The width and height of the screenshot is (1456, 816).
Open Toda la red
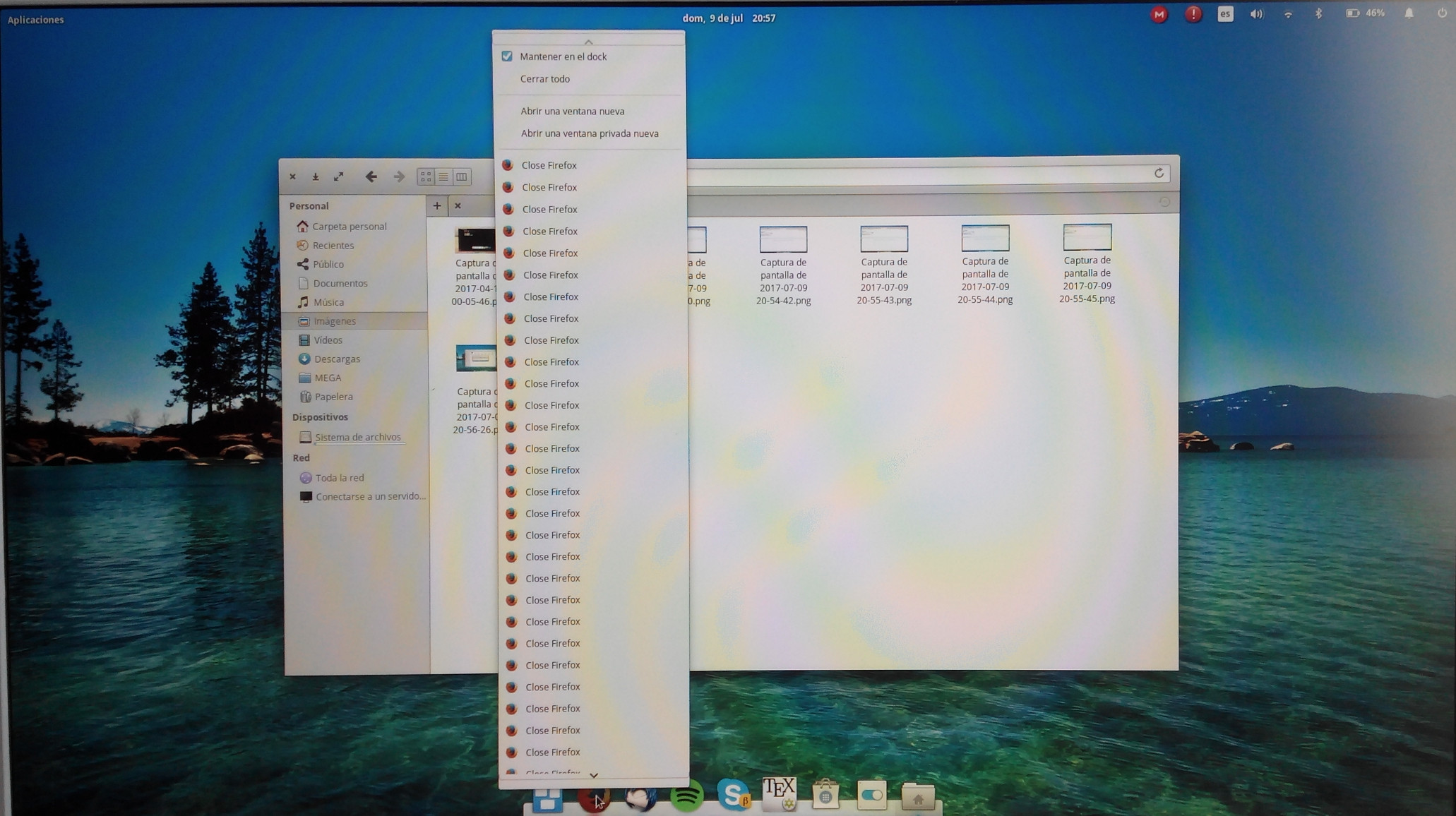339,478
